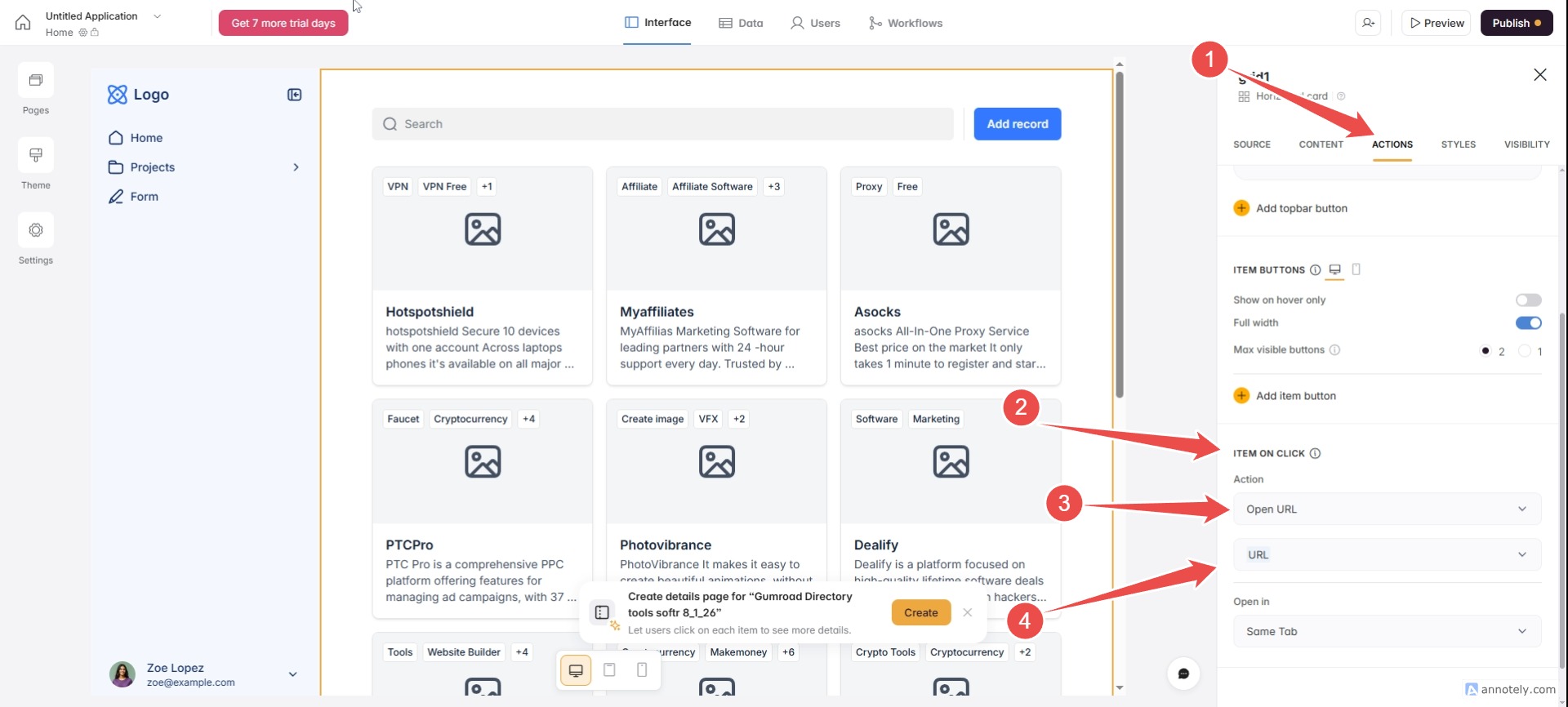Viewport: 1568px width, 707px height.
Task: Click the Add record button
Action: click(x=1017, y=124)
